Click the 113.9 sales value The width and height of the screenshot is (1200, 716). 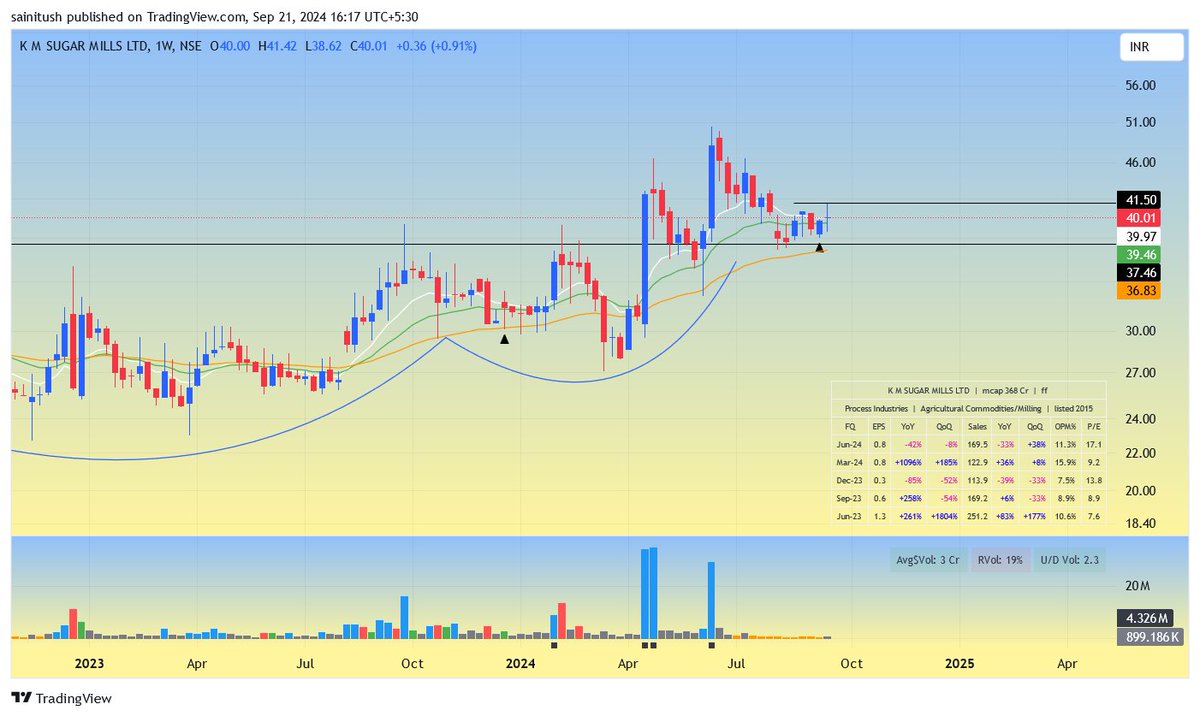click(978, 480)
